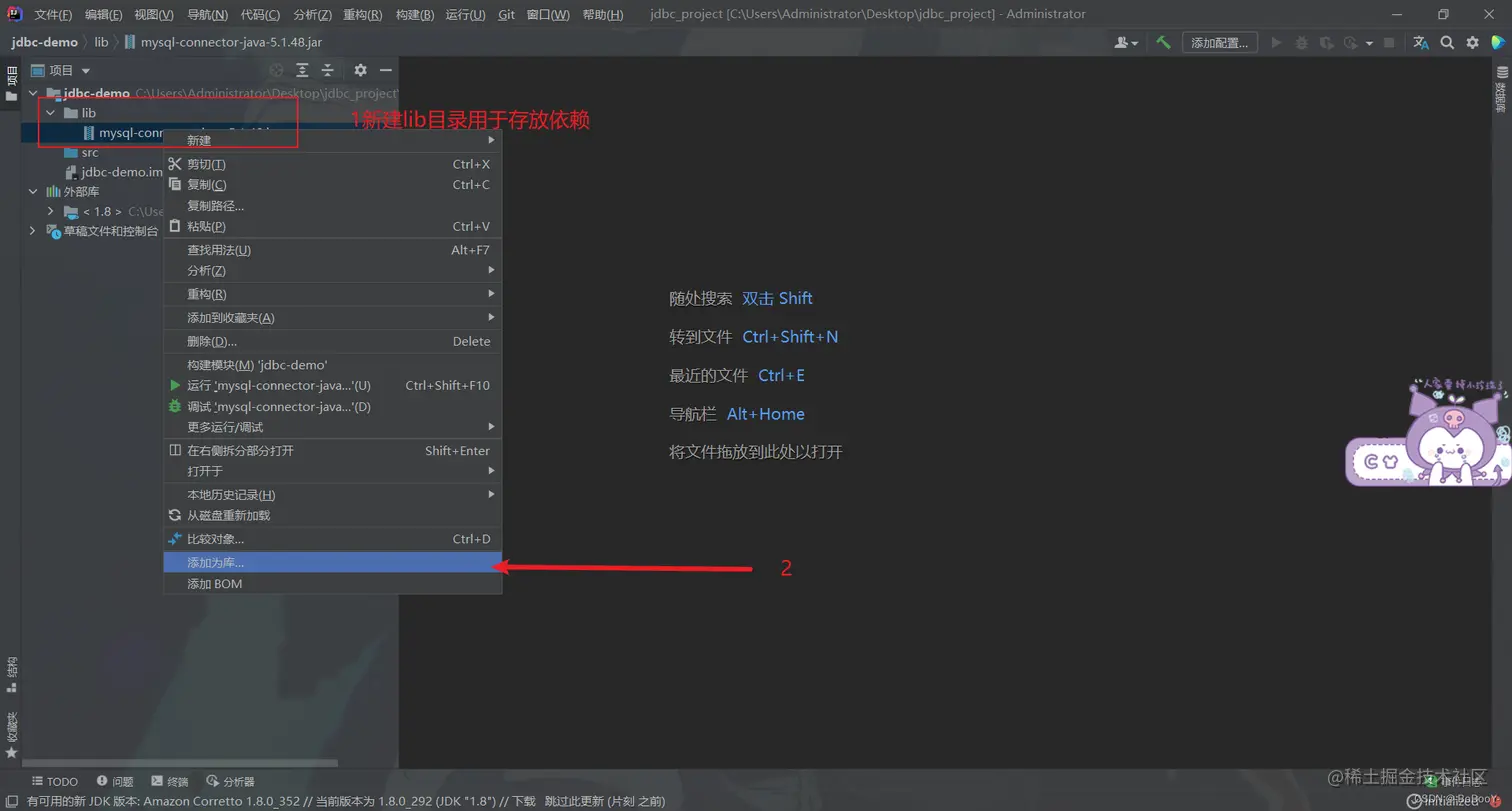Open the 文件(F) menu
Screen dimensions: 1512x811
(53, 15)
